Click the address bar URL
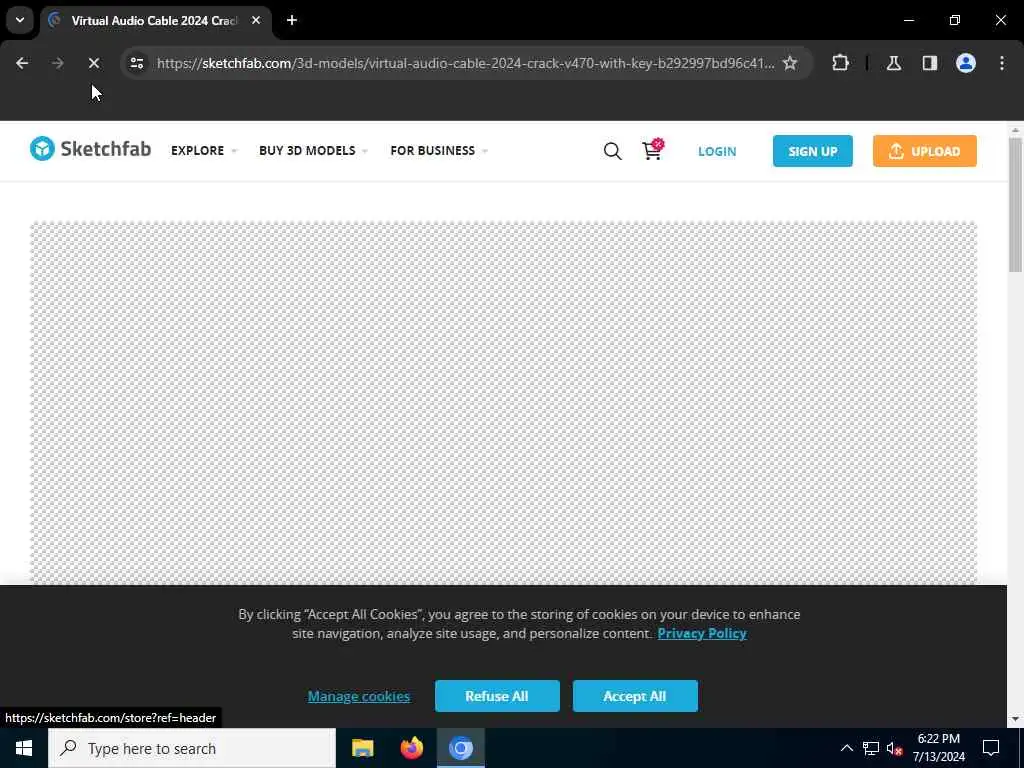Image resolution: width=1024 pixels, height=768 pixels. coord(465,63)
